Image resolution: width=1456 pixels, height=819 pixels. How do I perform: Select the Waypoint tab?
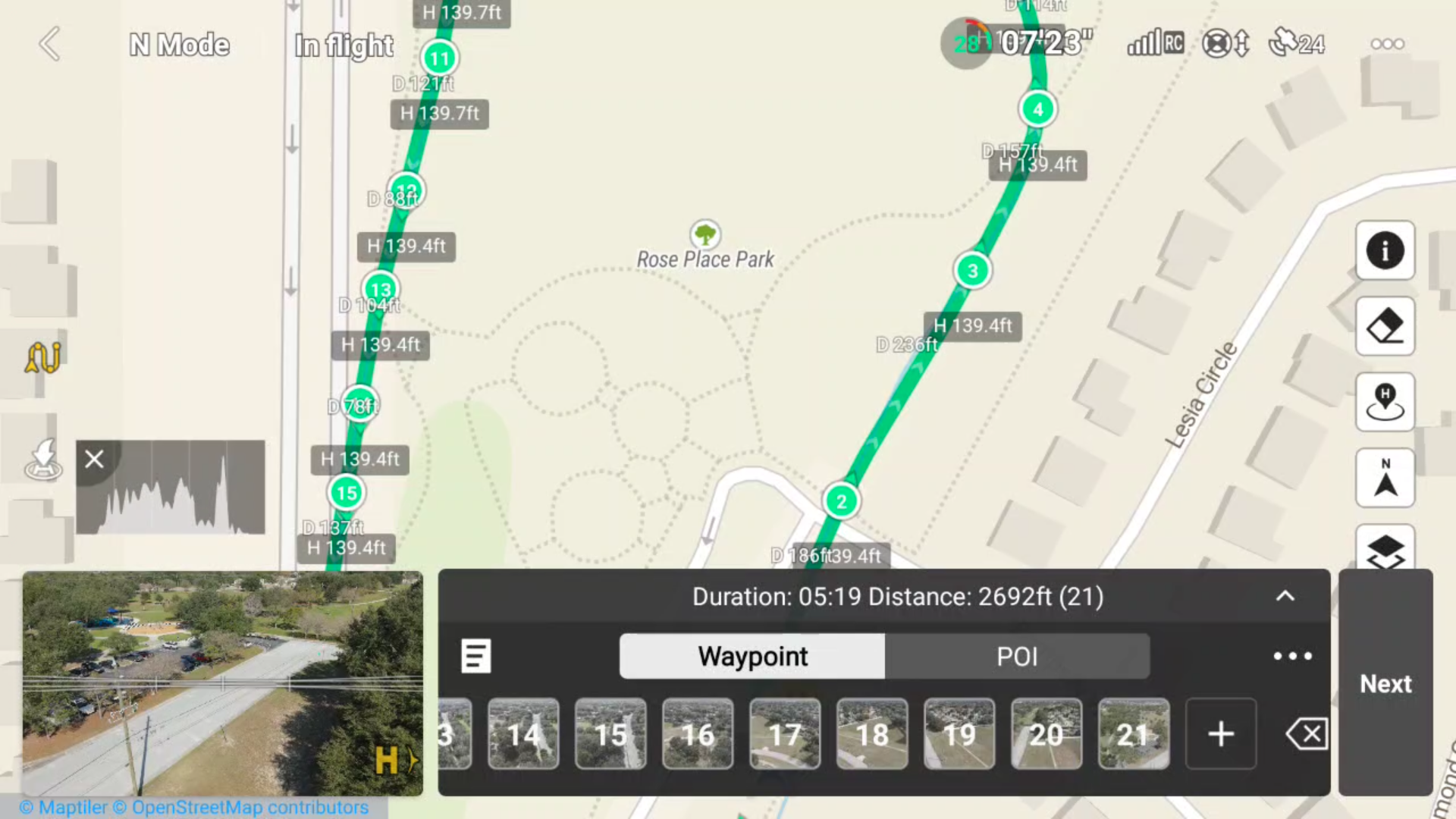tap(752, 657)
